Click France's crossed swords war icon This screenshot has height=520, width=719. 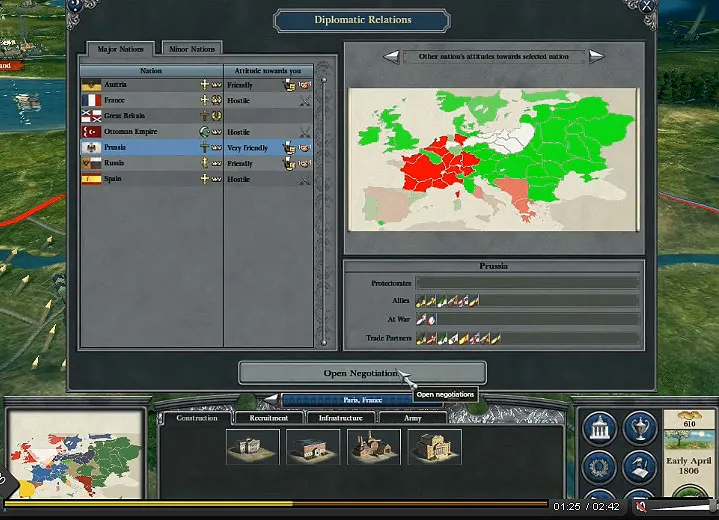(x=305, y=101)
